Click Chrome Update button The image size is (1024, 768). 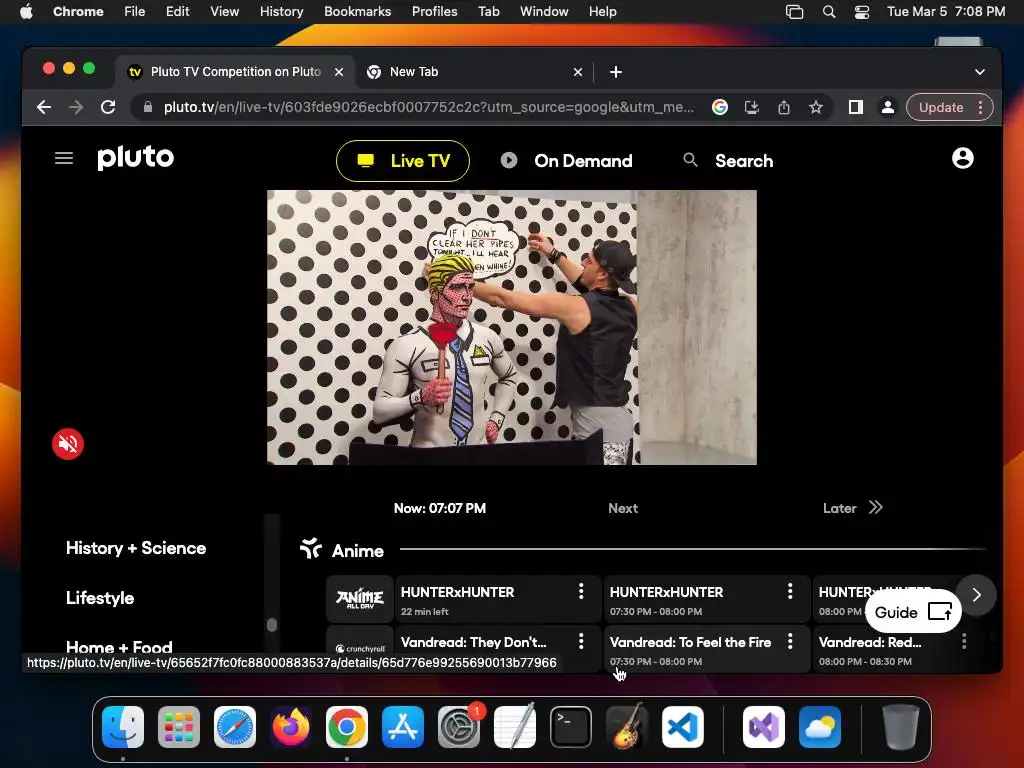(x=941, y=107)
